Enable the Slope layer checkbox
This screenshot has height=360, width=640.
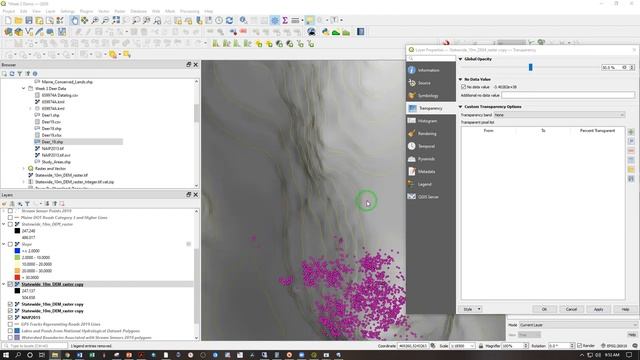tap(11, 244)
